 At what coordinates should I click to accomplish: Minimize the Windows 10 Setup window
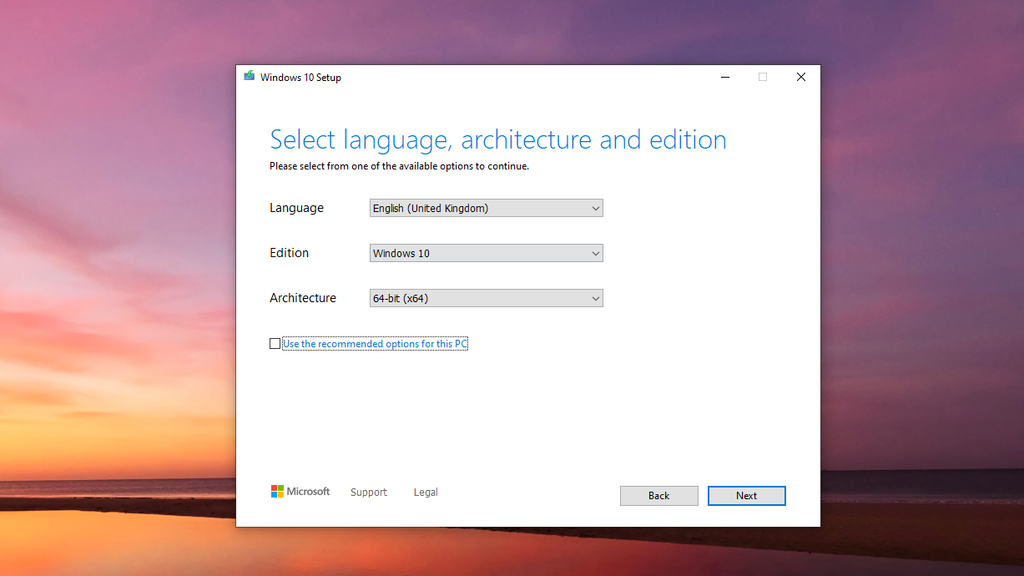coord(725,77)
